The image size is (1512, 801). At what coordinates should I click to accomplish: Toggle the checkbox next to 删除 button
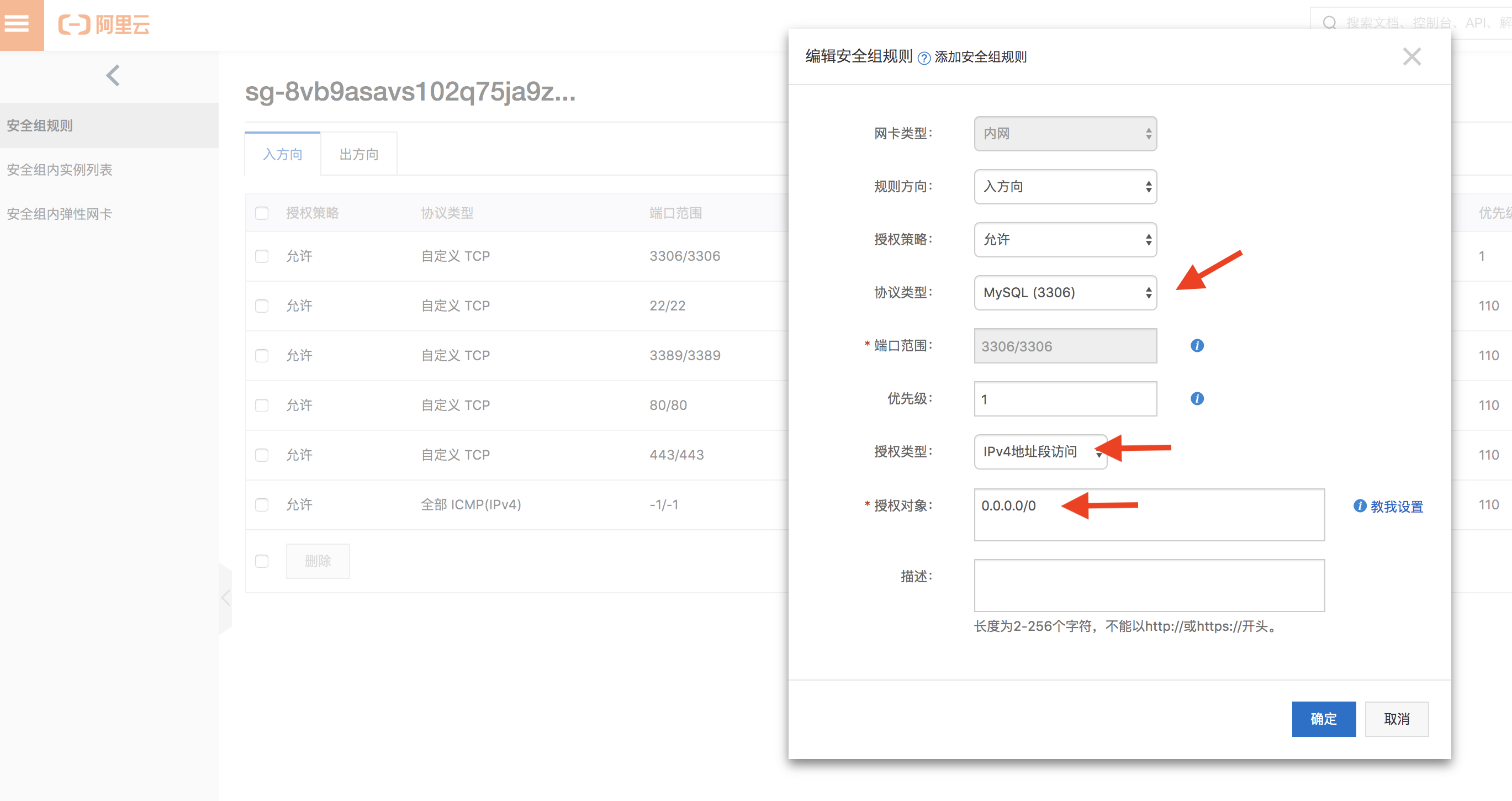(262, 561)
